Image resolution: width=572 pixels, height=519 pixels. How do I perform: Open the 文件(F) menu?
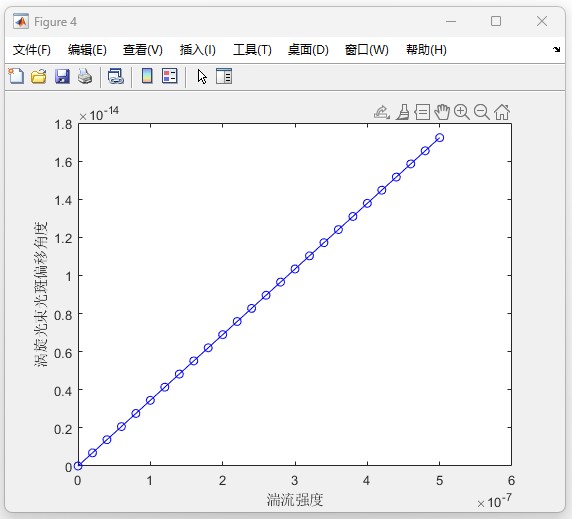(x=32, y=50)
